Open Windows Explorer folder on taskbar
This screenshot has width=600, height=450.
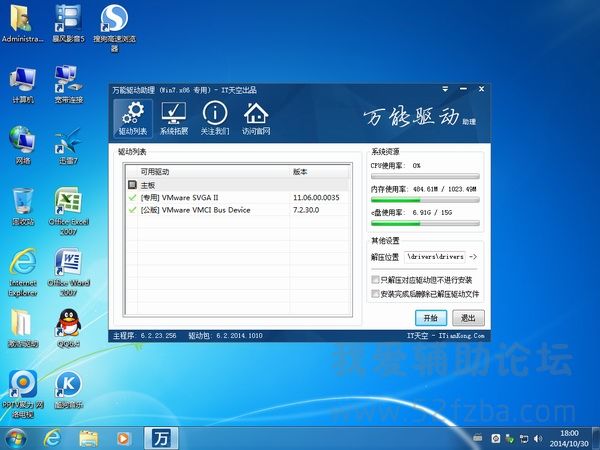tap(89, 439)
